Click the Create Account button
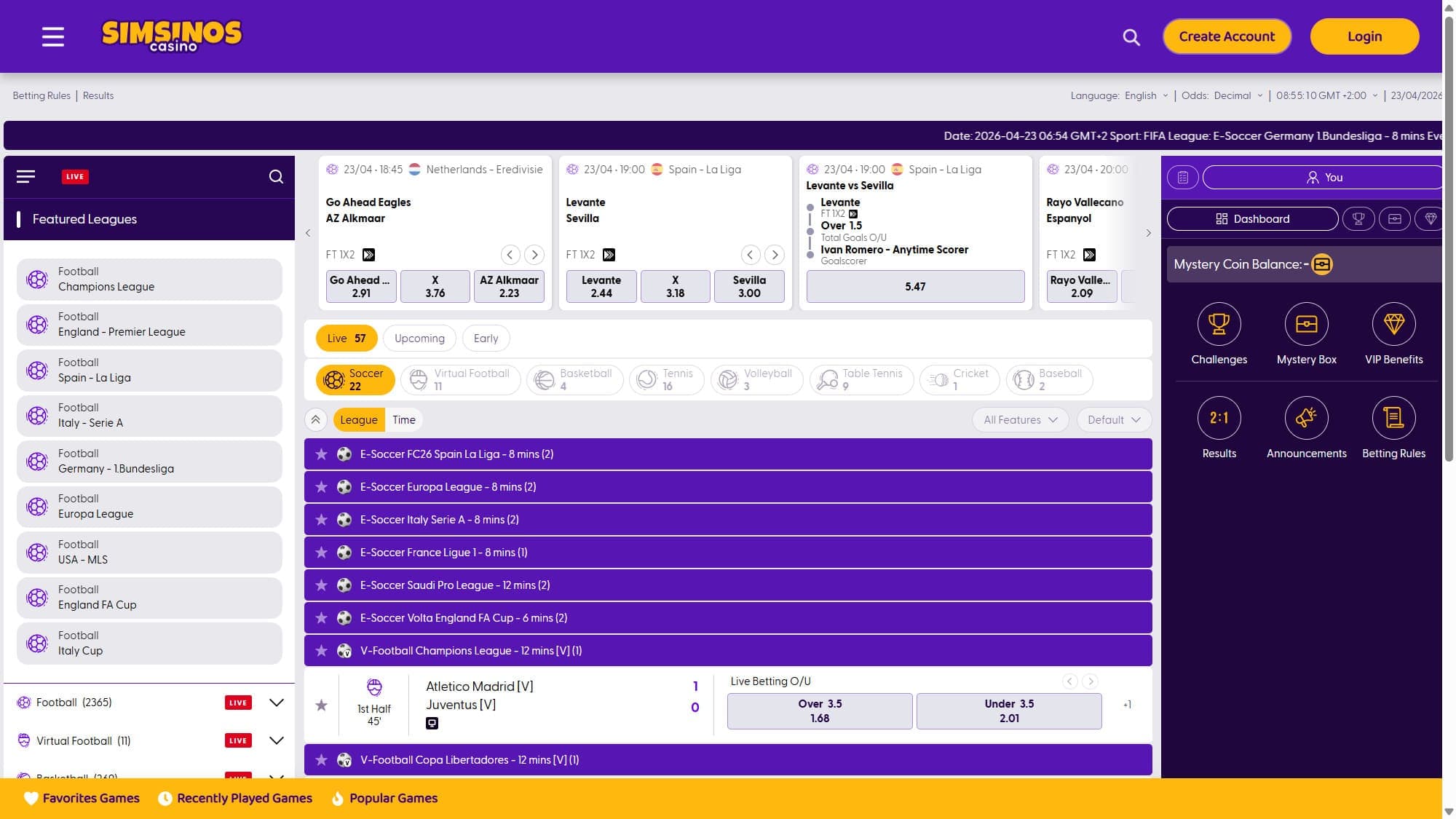Image resolution: width=1456 pixels, height=819 pixels. point(1227,36)
